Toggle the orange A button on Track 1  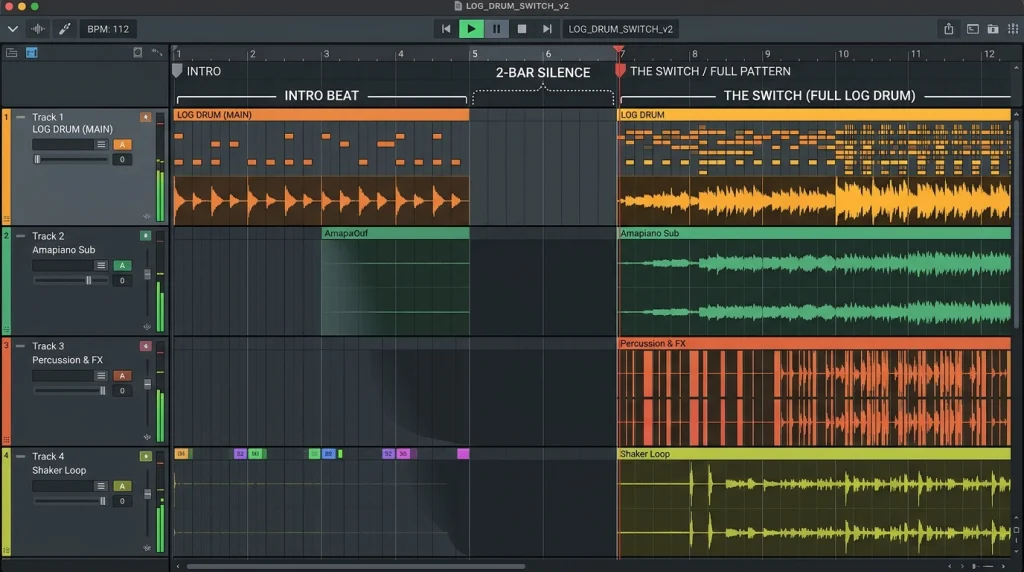(x=122, y=144)
